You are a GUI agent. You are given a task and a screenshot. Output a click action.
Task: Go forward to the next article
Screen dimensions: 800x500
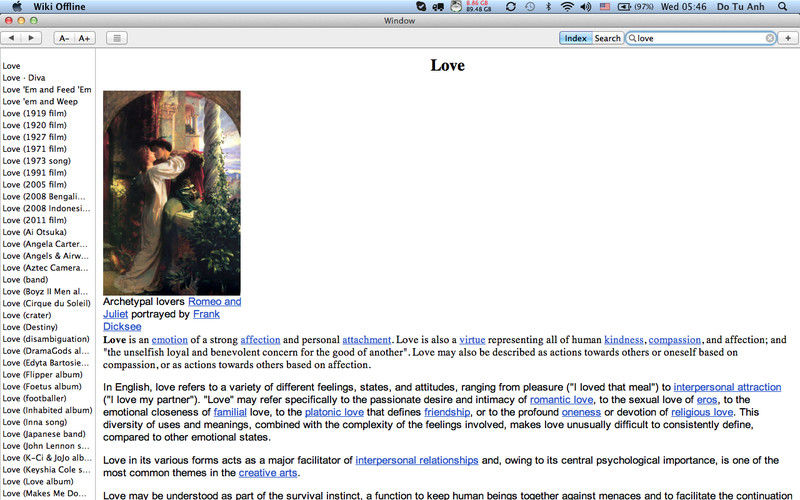coord(31,38)
